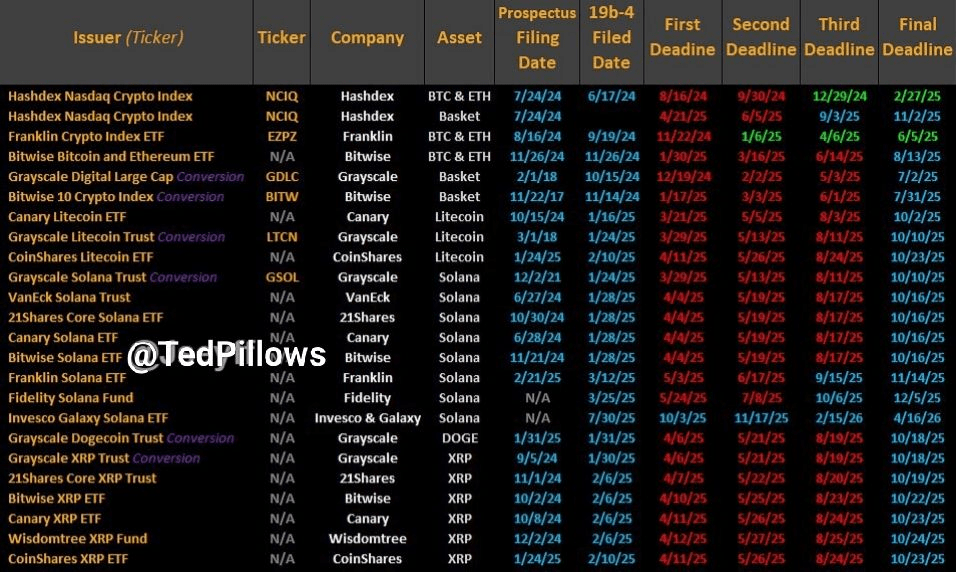This screenshot has height=572, width=956.
Task: Click Grayscale Dogecoin Trust Conversion entry
Action: [121, 438]
